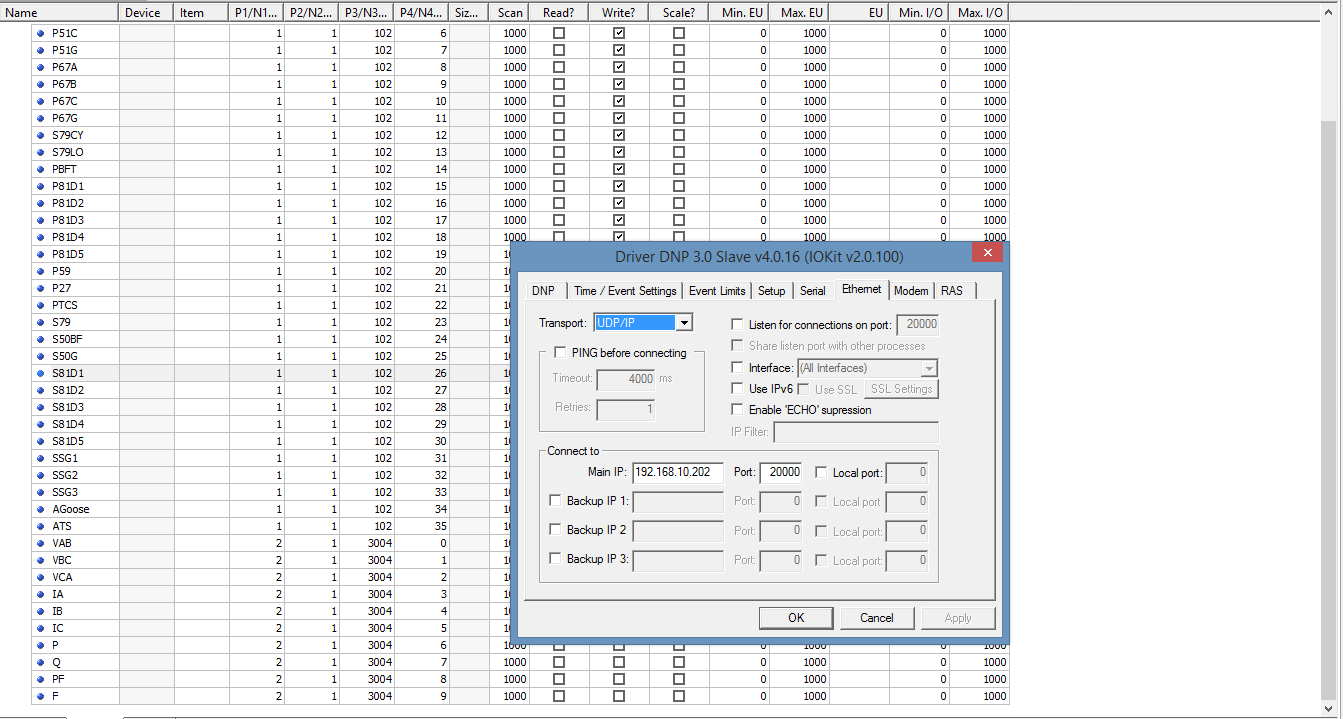Click the blue icon next to S81D3

point(40,407)
